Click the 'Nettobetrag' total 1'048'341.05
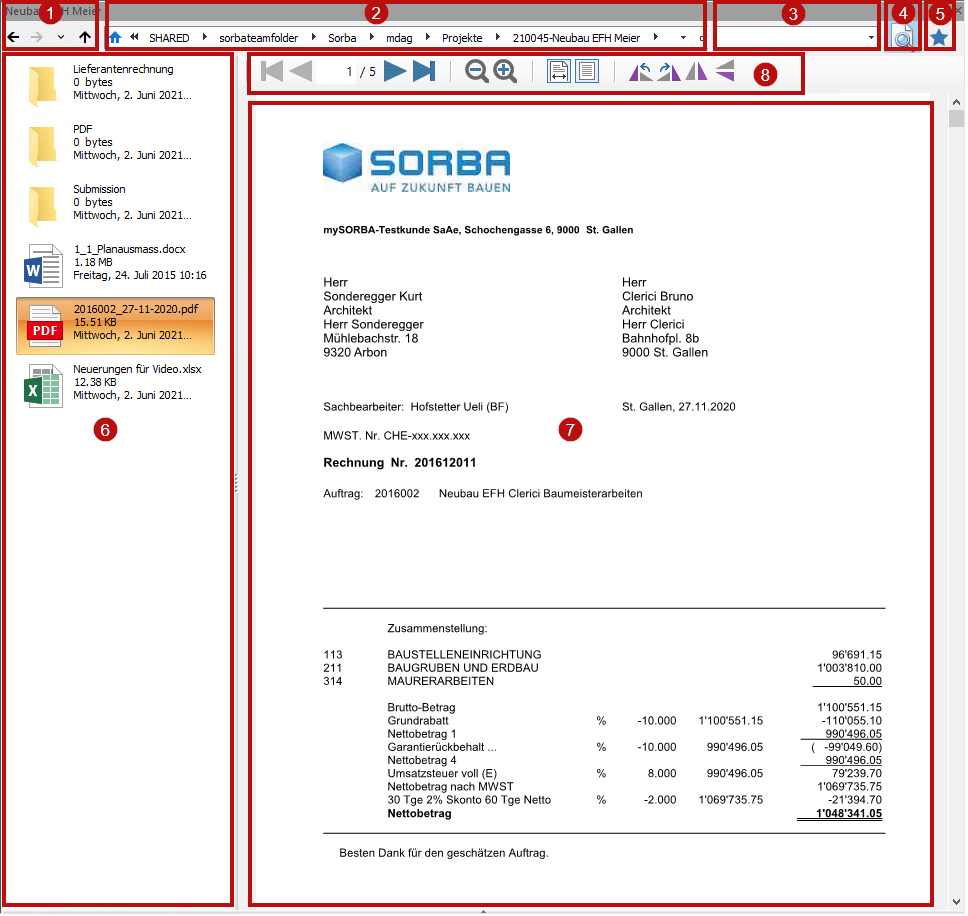 click(x=849, y=815)
